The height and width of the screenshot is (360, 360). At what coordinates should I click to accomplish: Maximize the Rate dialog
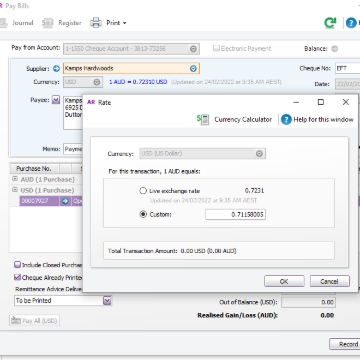click(321, 102)
